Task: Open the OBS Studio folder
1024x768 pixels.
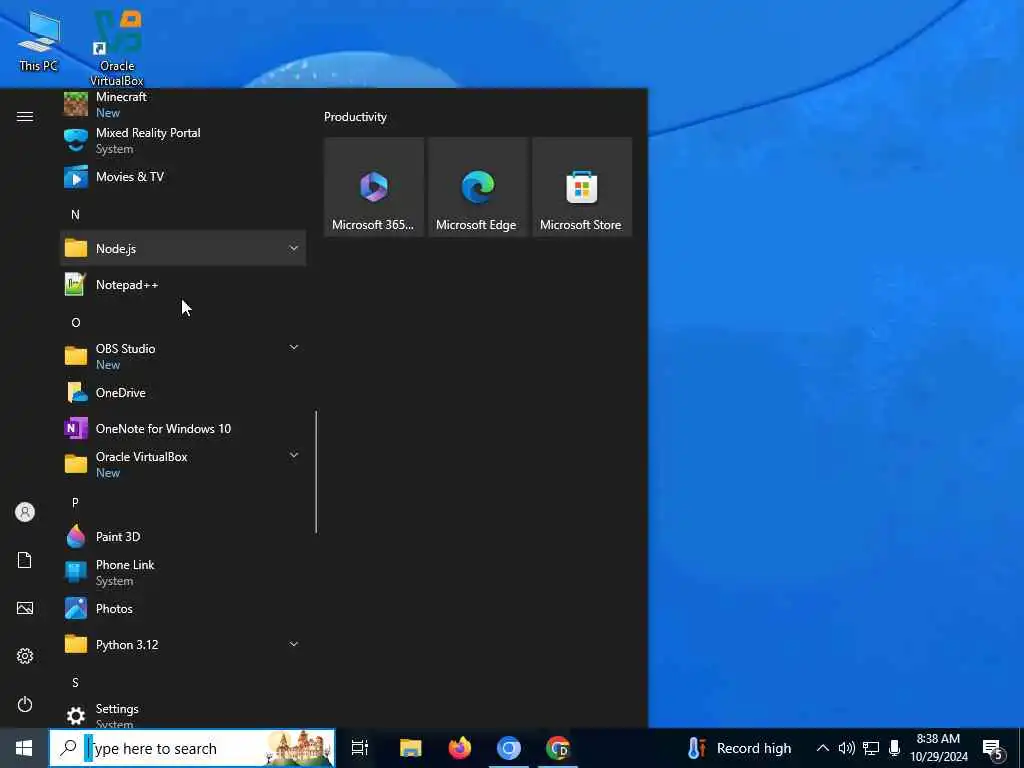Action: 183,356
